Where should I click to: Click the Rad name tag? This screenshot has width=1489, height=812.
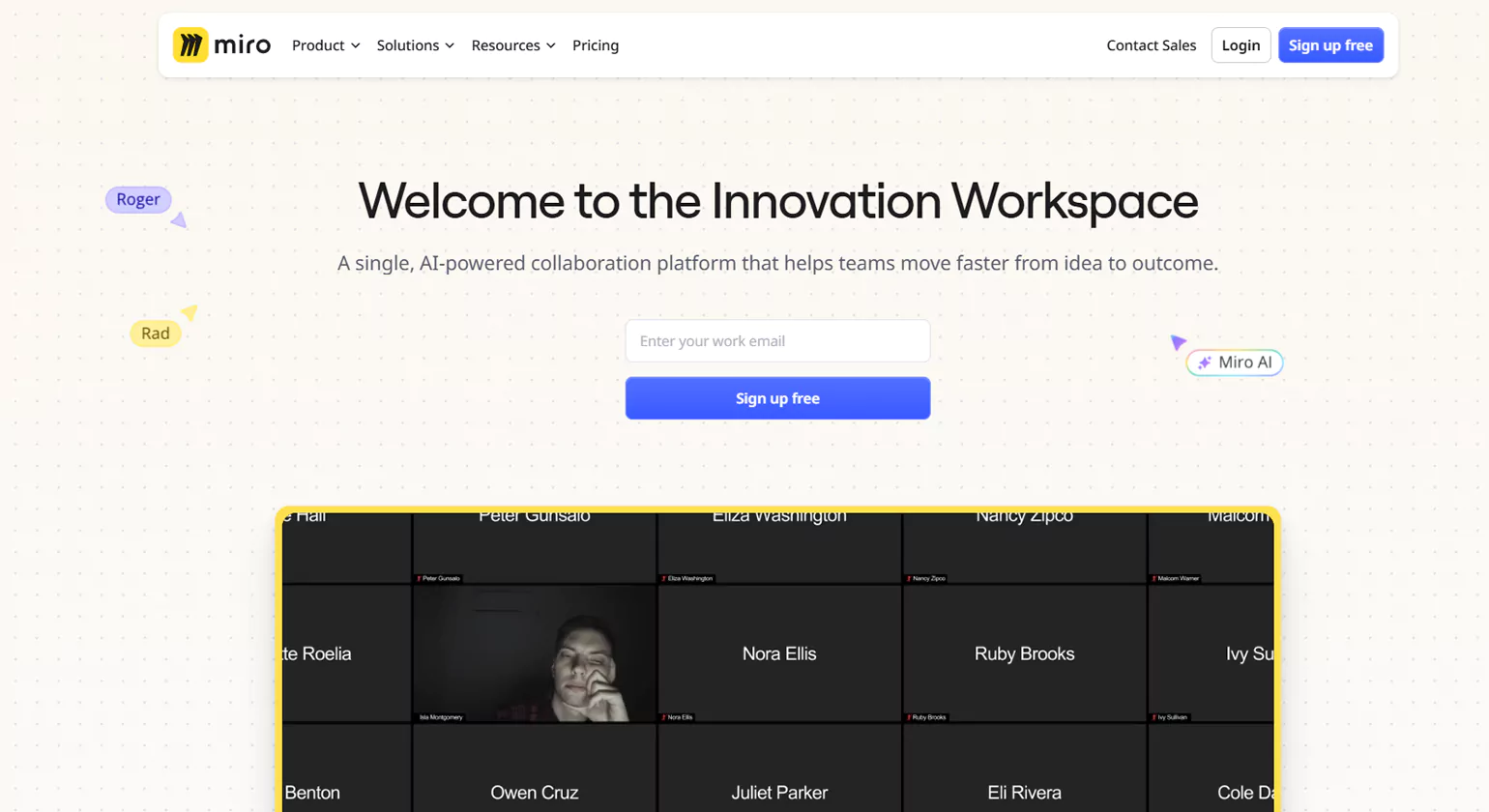(x=156, y=333)
